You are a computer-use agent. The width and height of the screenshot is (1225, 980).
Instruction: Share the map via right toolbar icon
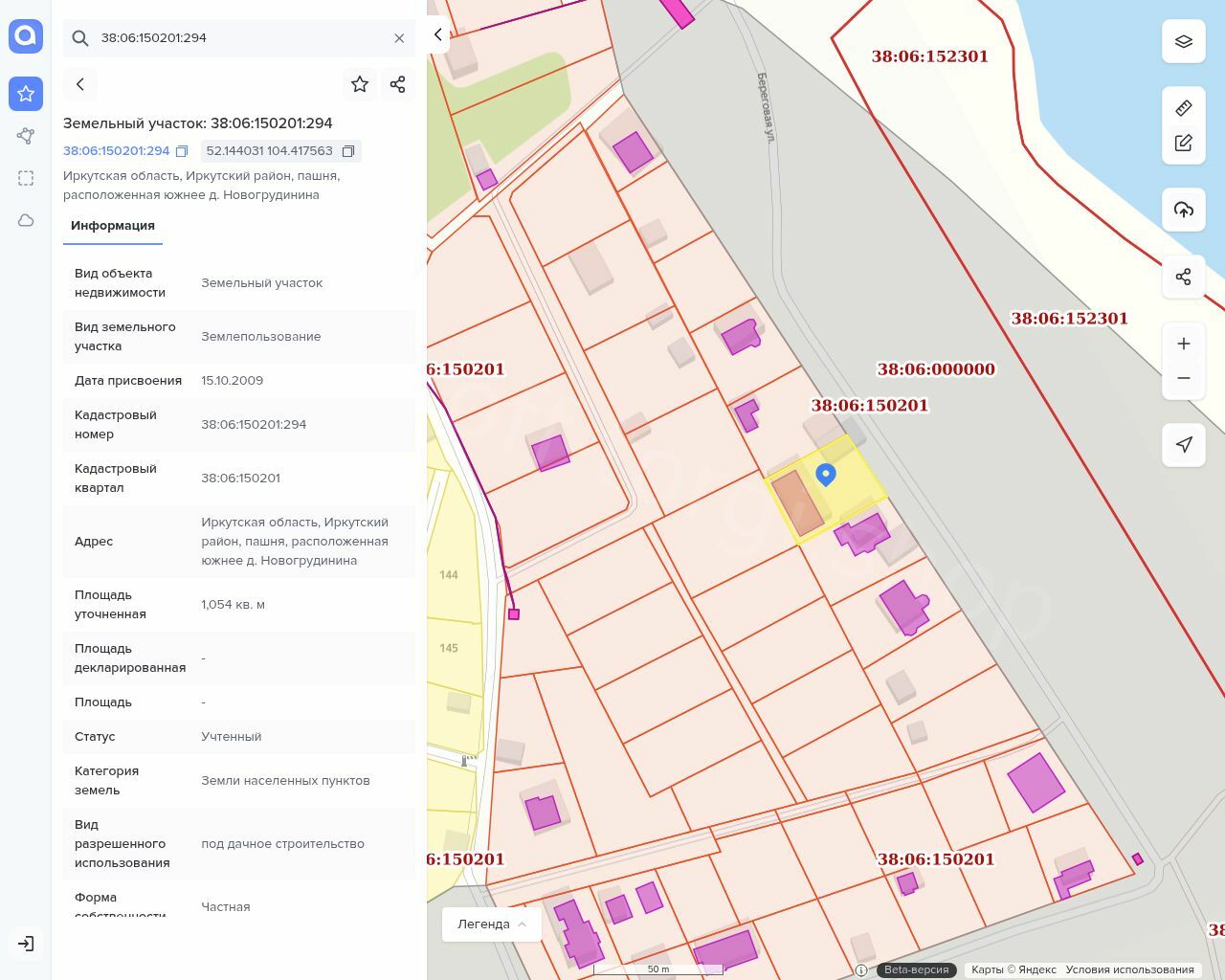coord(1183,277)
